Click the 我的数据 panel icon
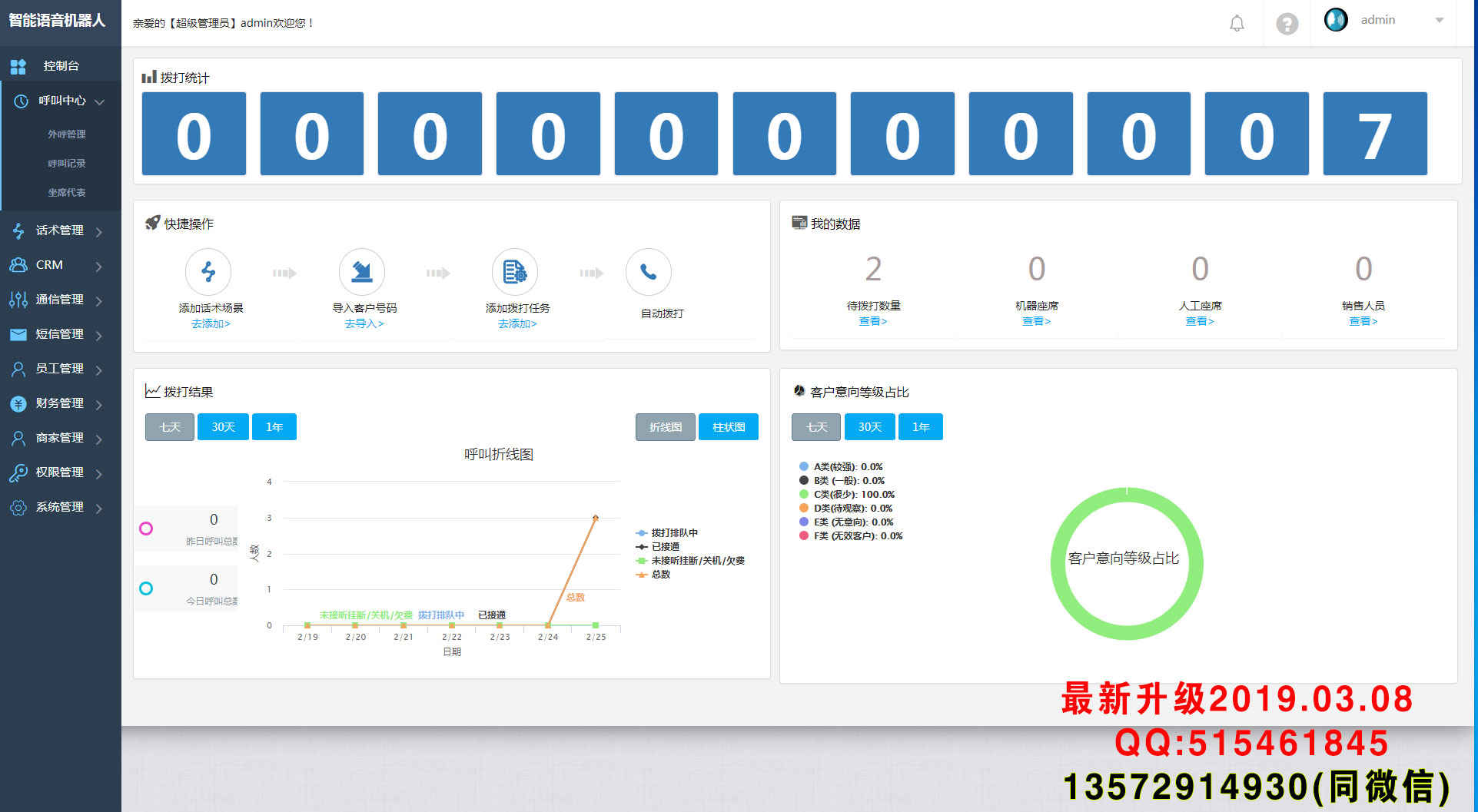The width and height of the screenshot is (1478, 812). pyautogui.click(x=799, y=223)
